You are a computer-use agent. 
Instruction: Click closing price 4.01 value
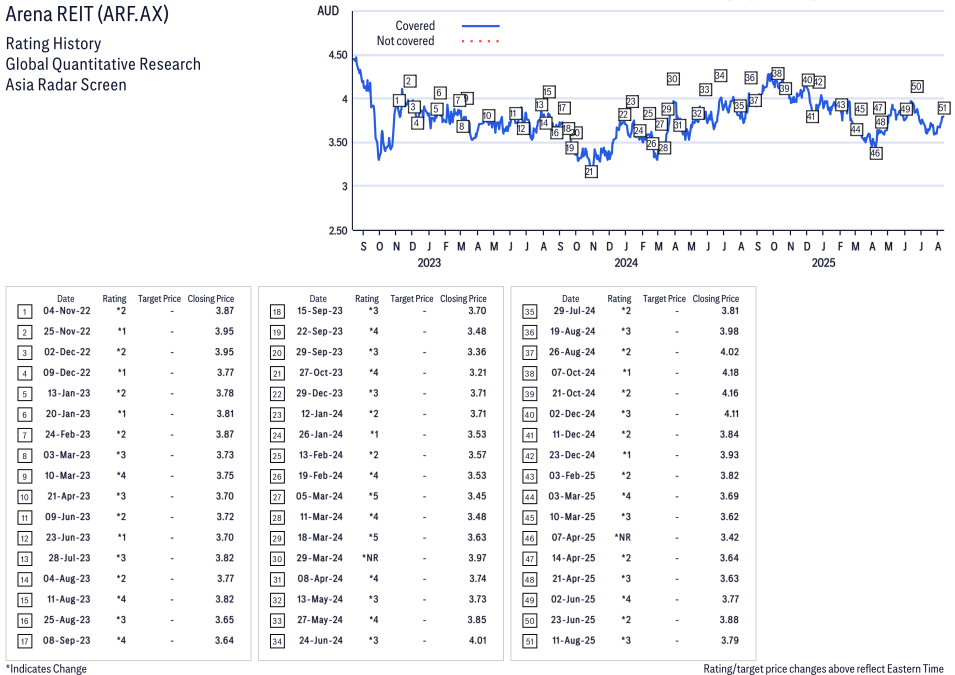(x=478, y=640)
